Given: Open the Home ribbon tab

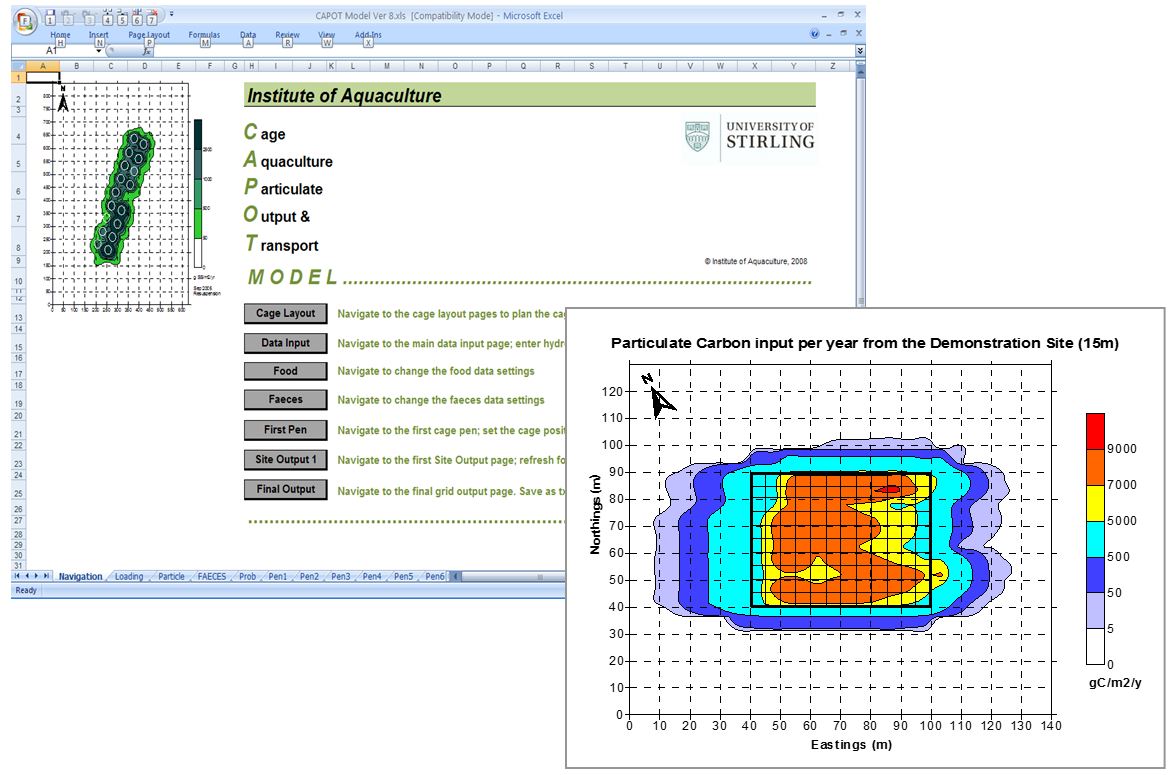Looking at the screenshot, I should tap(61, 35).
